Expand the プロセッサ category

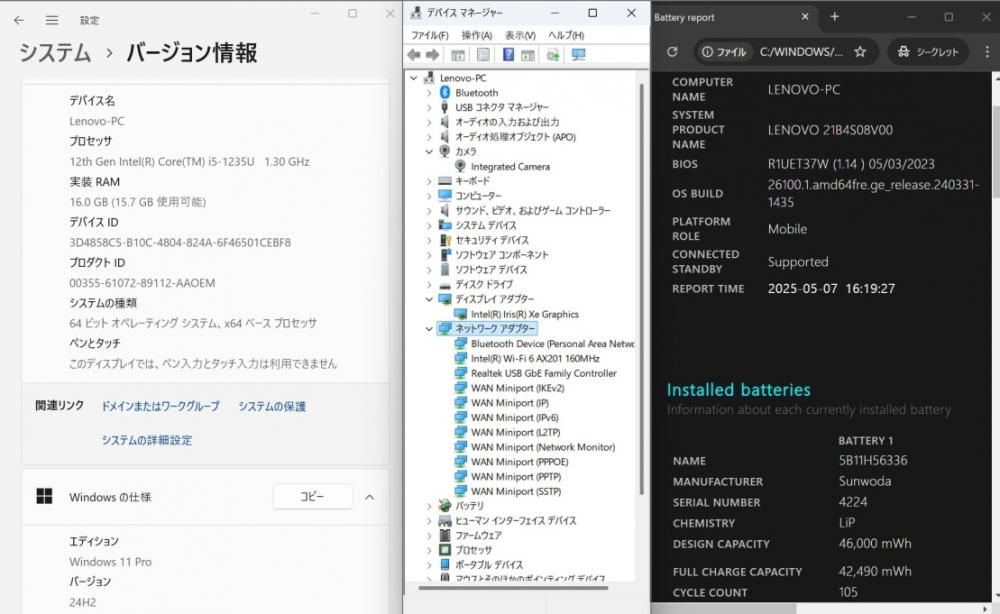click(429, 550)
